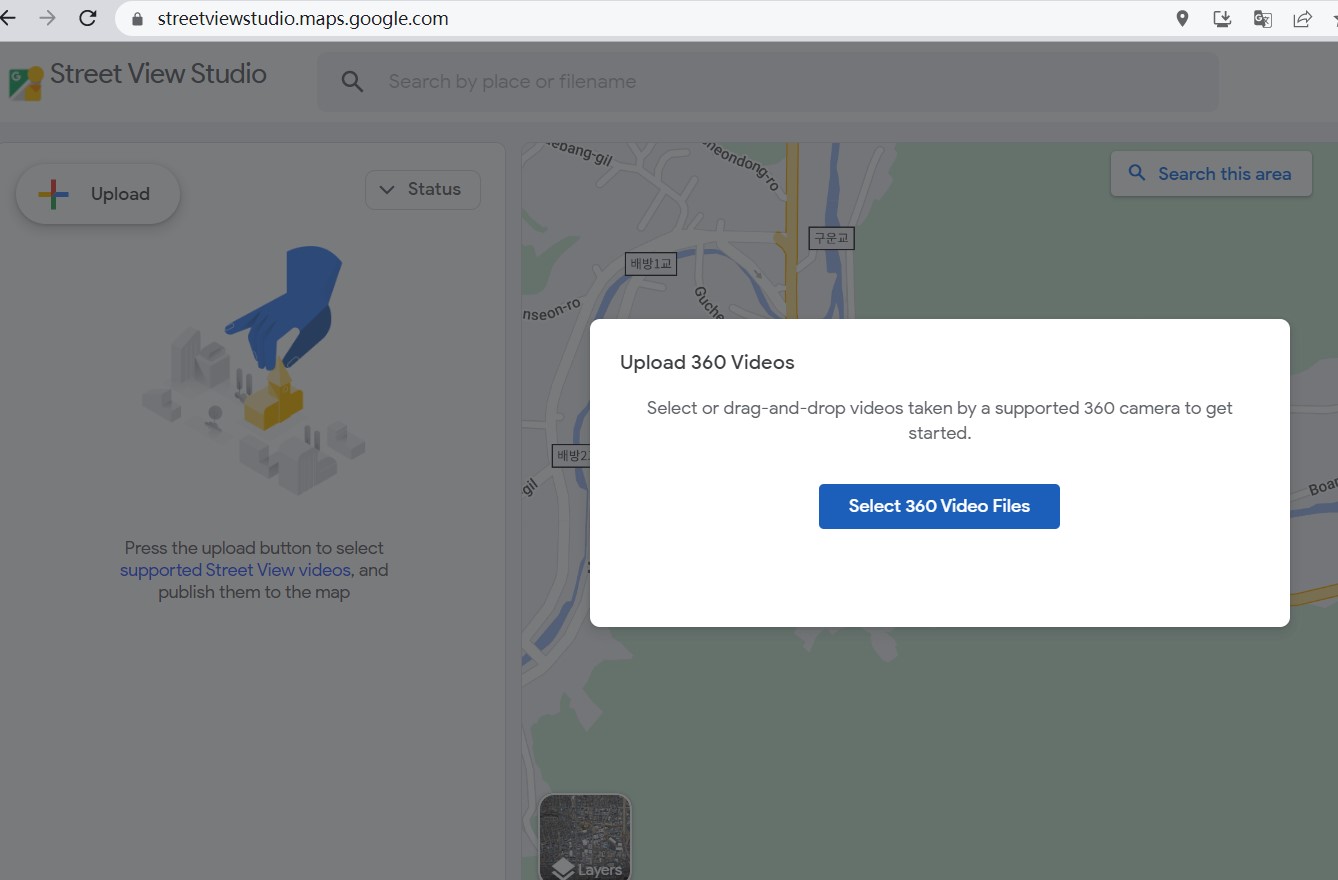Open the supported Street View videos link
This screenshot has height=880, width=1338.
point(235,570)
